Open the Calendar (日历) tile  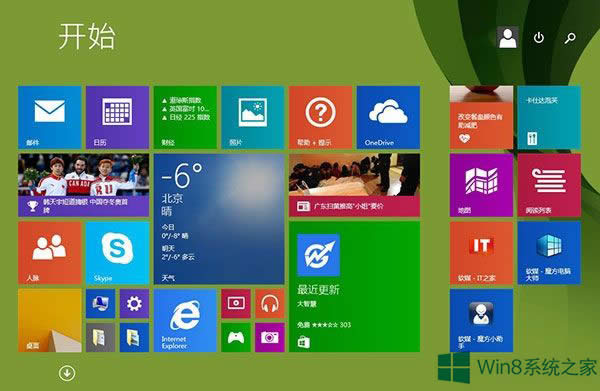[x=117, y=117]
